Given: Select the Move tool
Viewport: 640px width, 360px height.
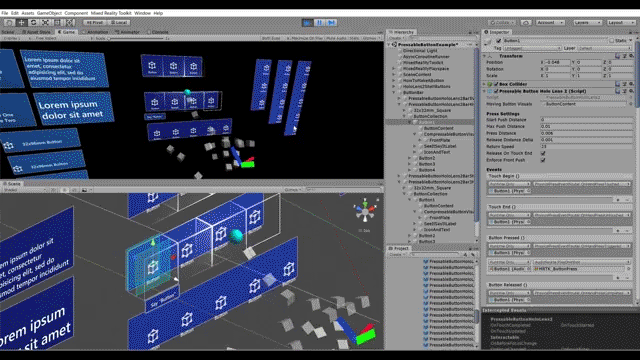Looking at the screenshot, I should 22,22.
